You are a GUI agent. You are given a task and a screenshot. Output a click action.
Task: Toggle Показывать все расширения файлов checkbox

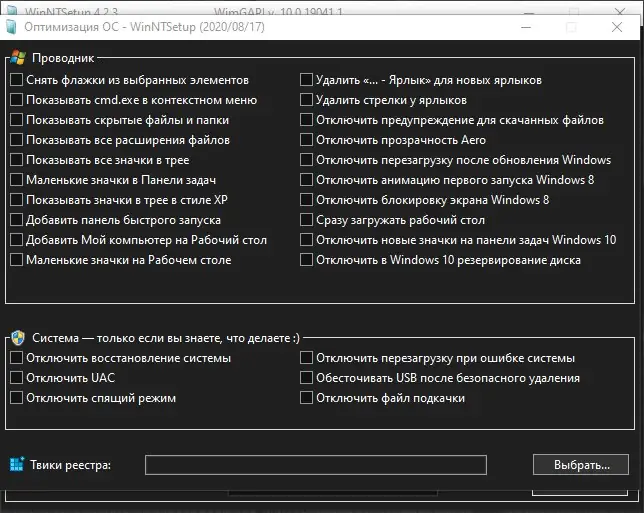tap(16, 140)
